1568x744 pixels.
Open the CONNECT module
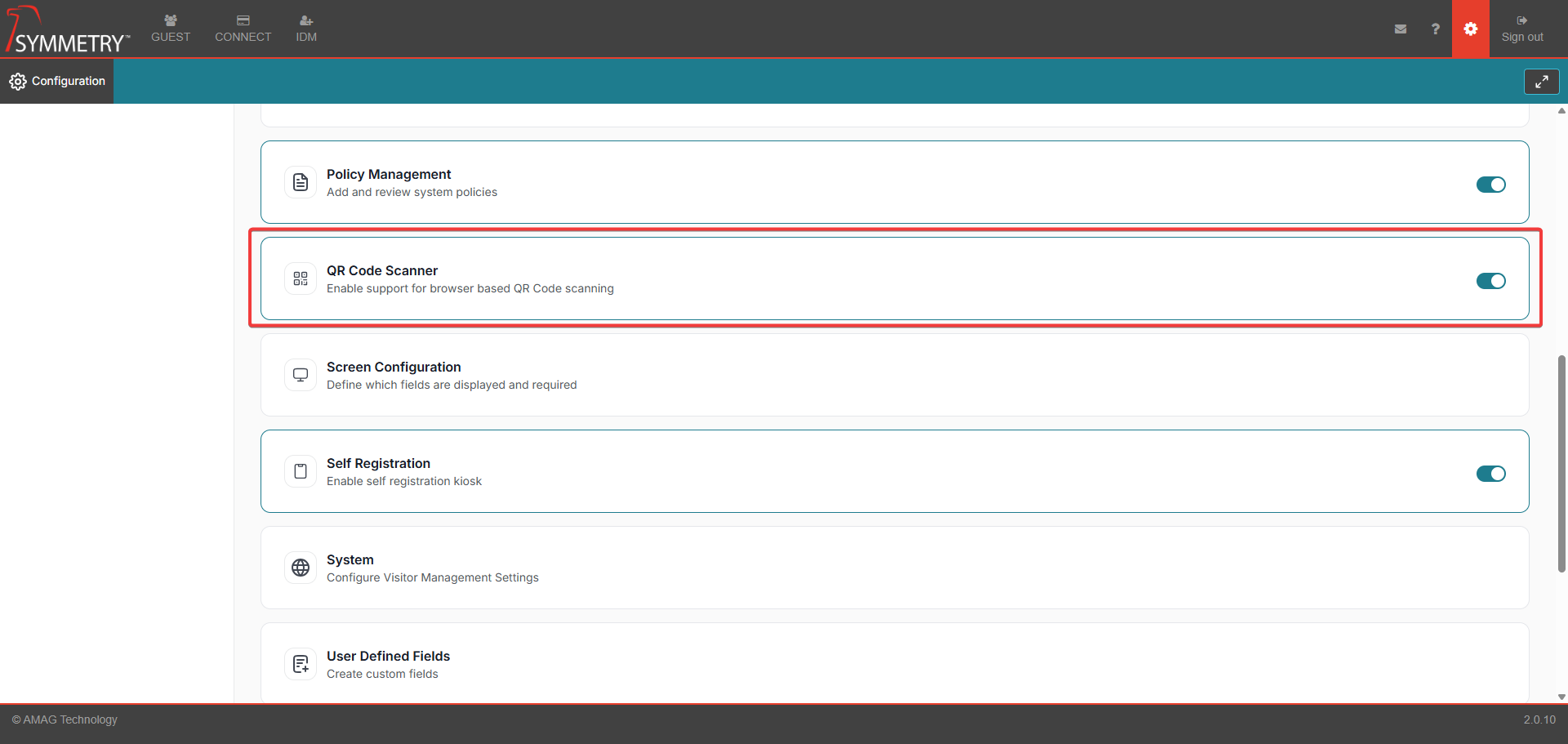pyautogui.click(x=243, y=29)
